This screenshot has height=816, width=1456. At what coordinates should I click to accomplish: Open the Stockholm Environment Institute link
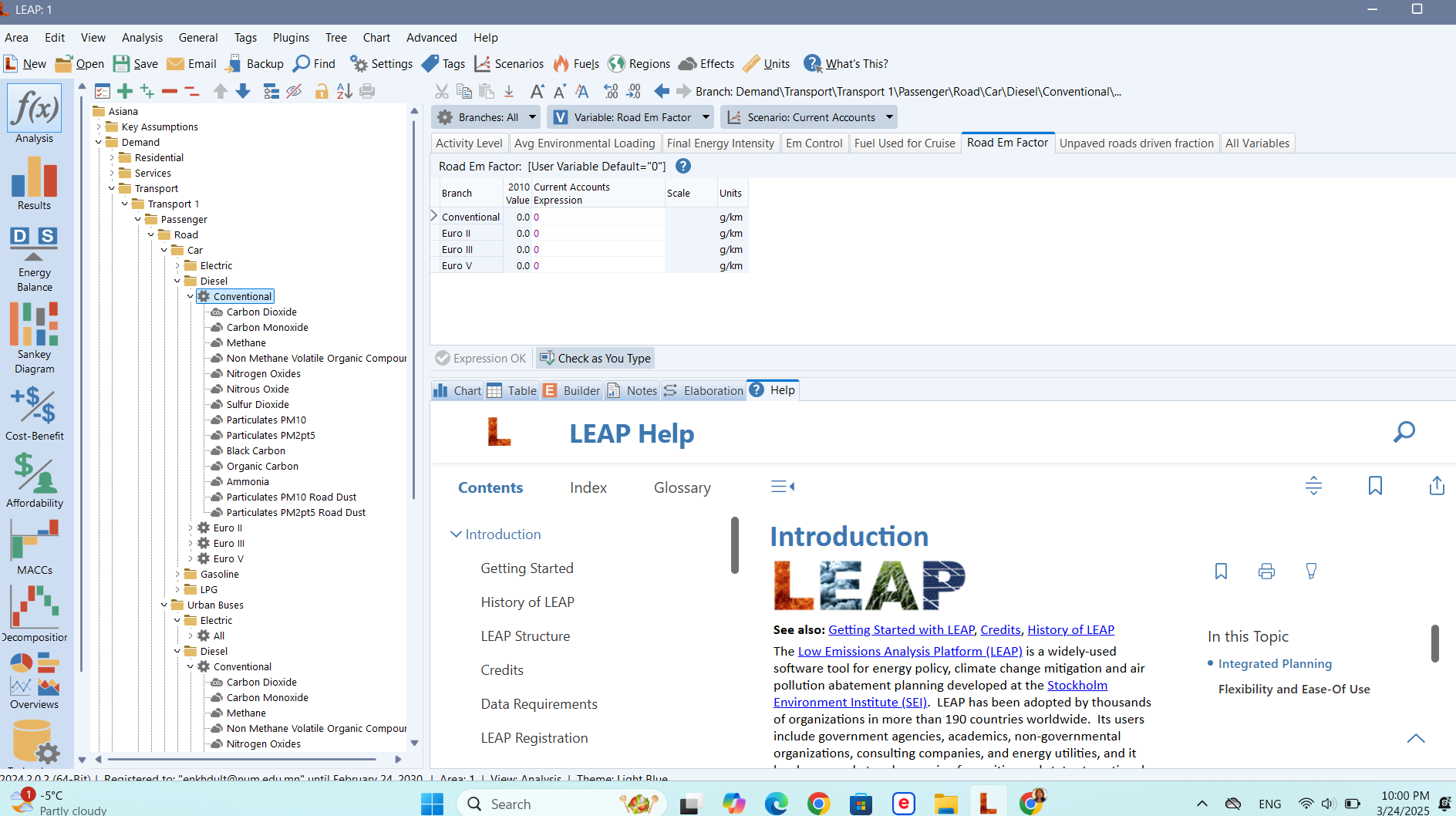941,693
